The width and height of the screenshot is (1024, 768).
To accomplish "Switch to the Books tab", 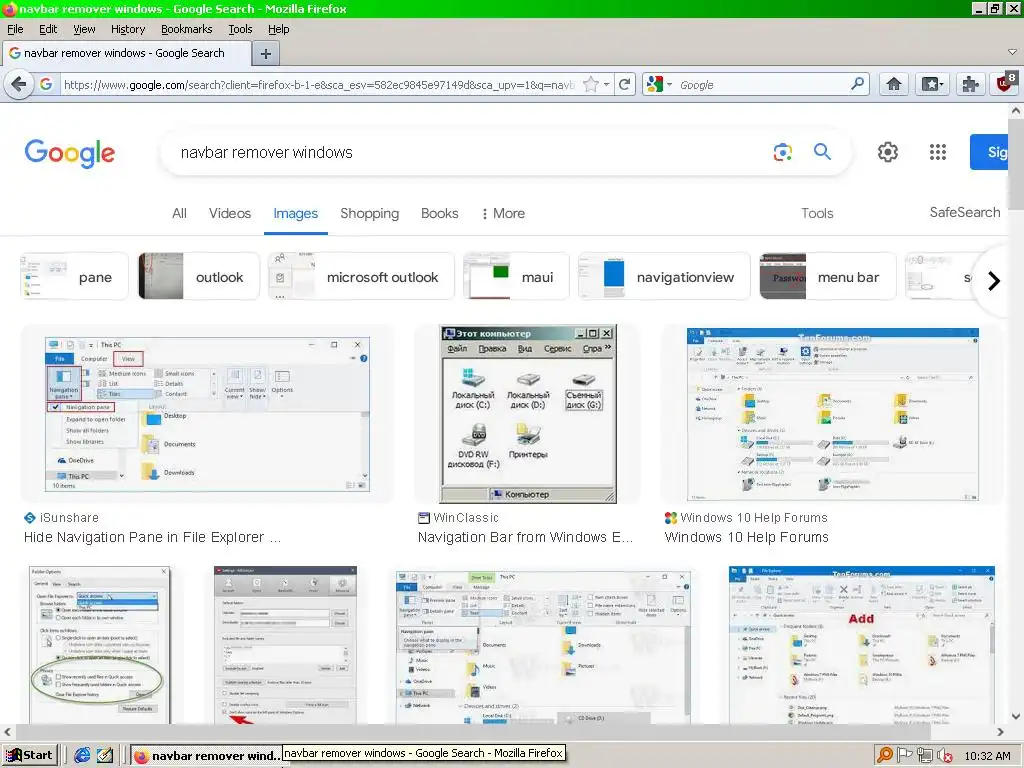I will point(440,214).
